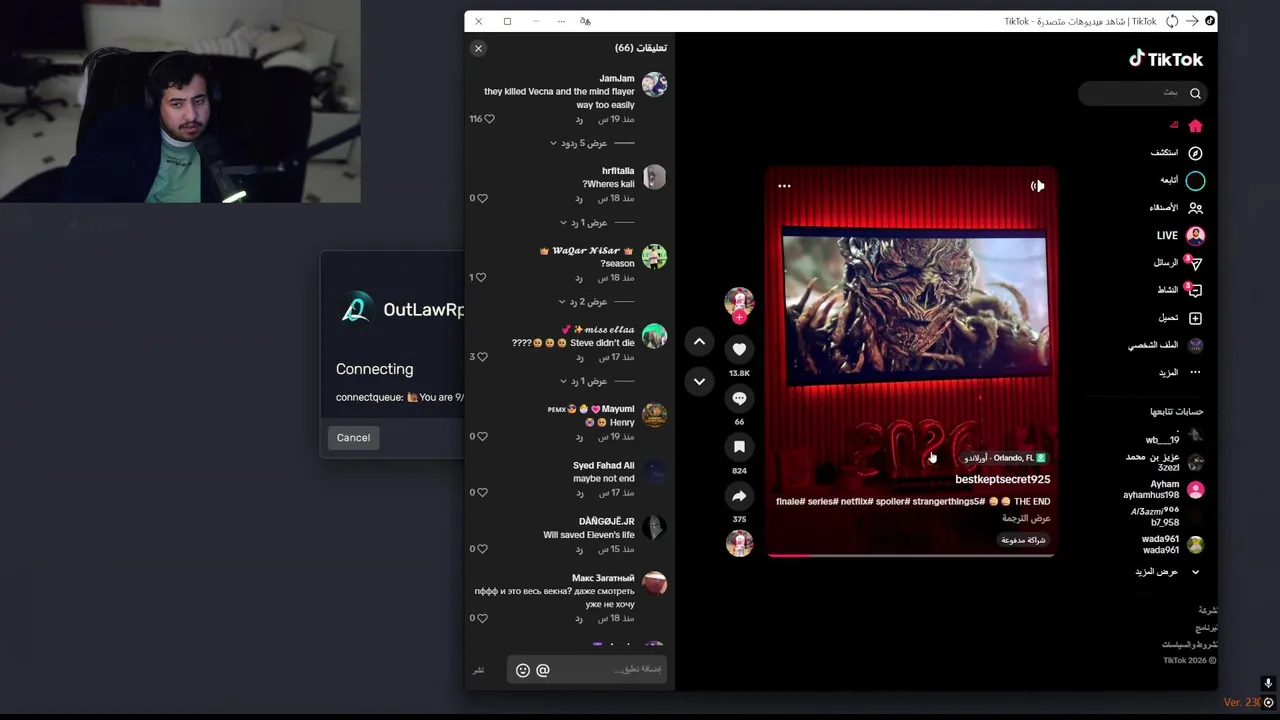Click show translation (عرض الترجمة)
This screenshot has height=720, width=1280.
[1026, 519]
